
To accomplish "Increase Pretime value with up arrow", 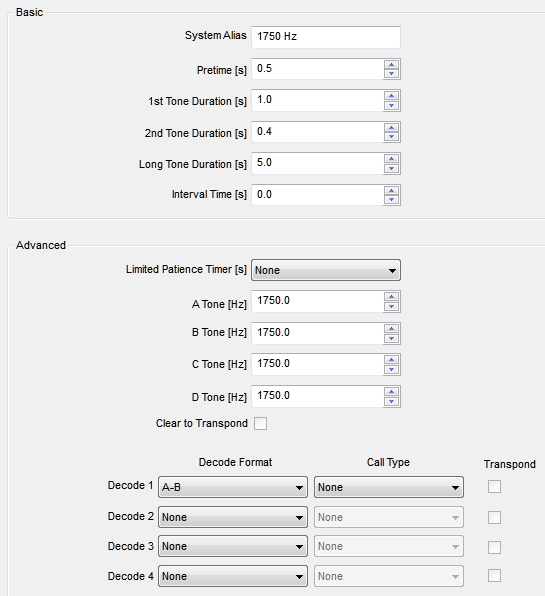I will [x=391, y=65].
